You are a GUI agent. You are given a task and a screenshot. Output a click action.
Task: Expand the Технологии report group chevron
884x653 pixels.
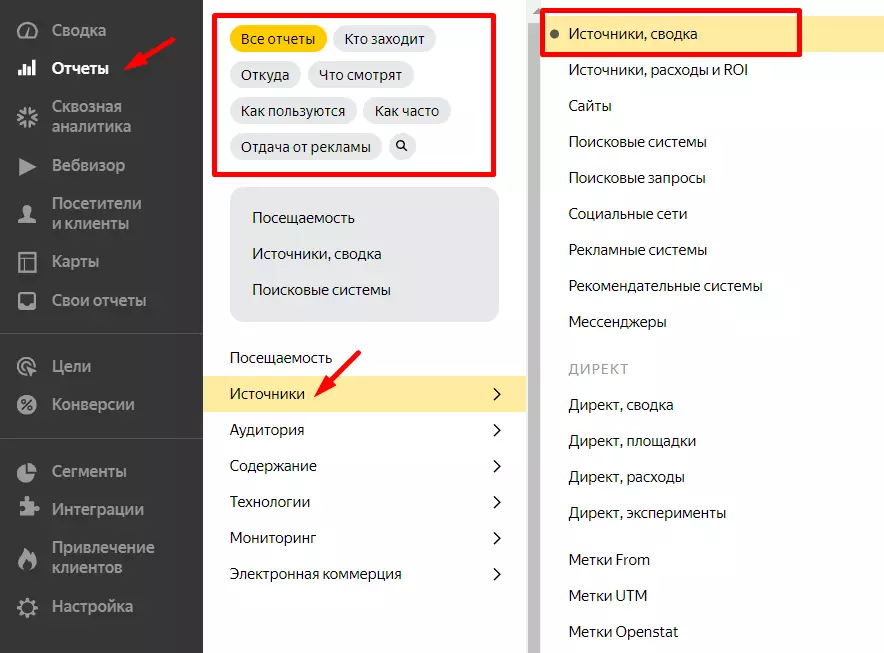pos(497,502)
